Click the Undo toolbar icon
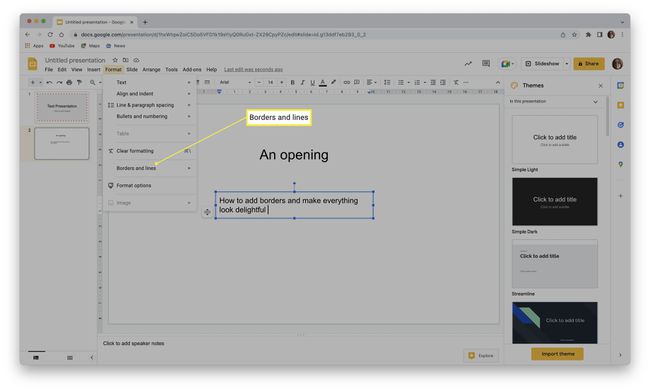650x391 pixels. click(x=49, y=83)
